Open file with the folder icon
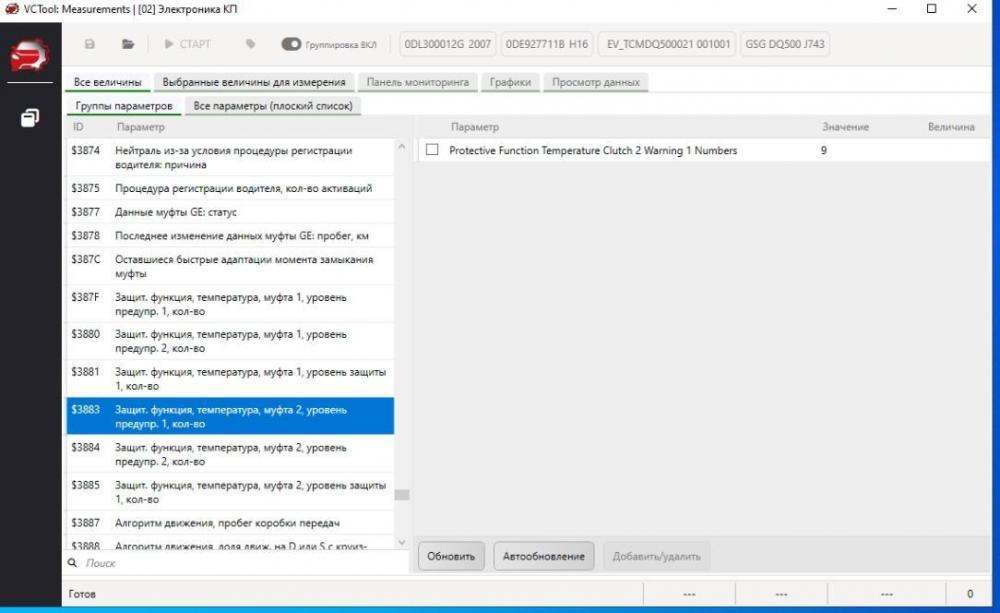The image size is (1000, 613). click(128, 44)
